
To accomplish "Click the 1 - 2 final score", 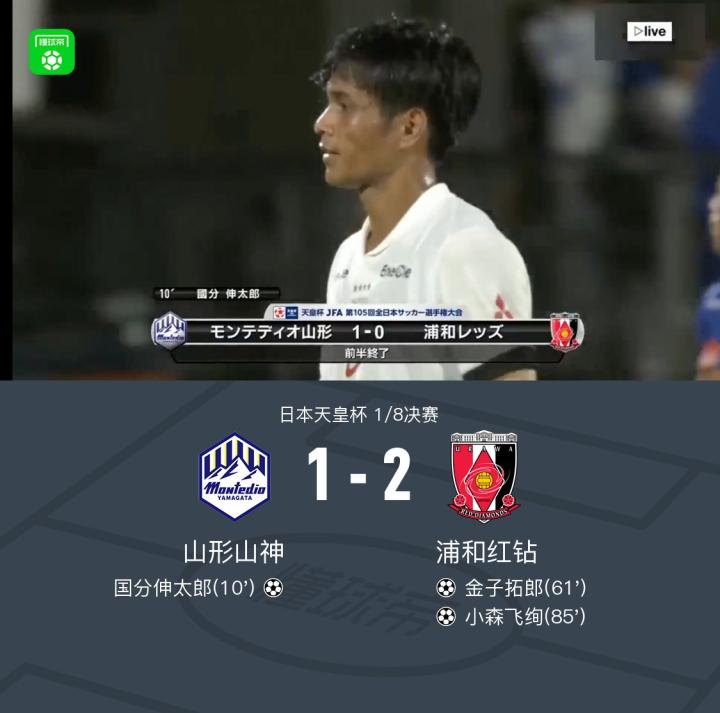I will [359, 475].
